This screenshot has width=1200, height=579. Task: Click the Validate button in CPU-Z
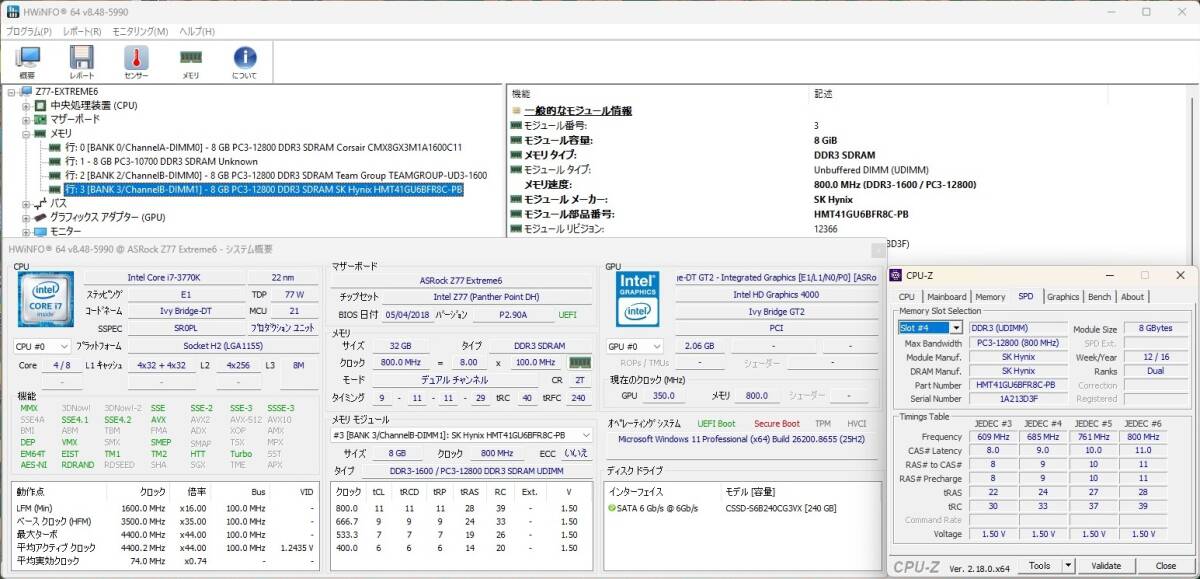pyautogui.click(x=1106, y=566)
